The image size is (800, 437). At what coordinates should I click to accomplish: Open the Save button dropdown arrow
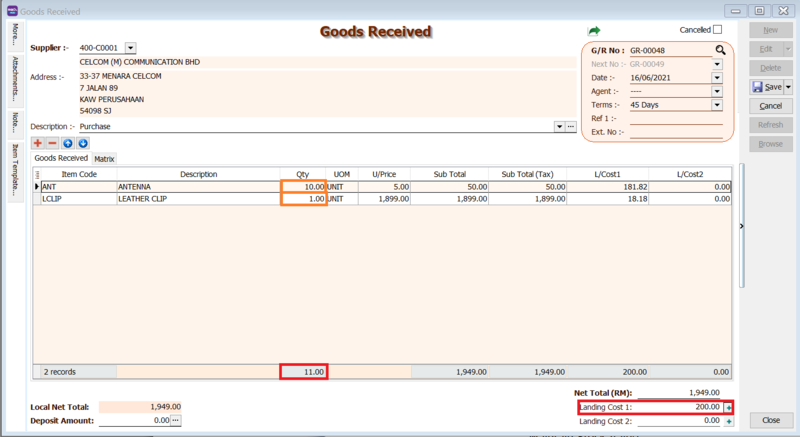click(x=789, y=87)
